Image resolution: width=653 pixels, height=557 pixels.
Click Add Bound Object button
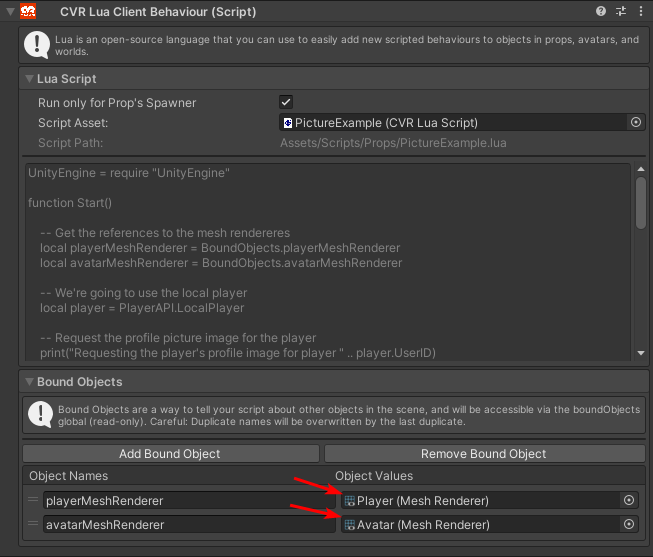coord(170,454)
